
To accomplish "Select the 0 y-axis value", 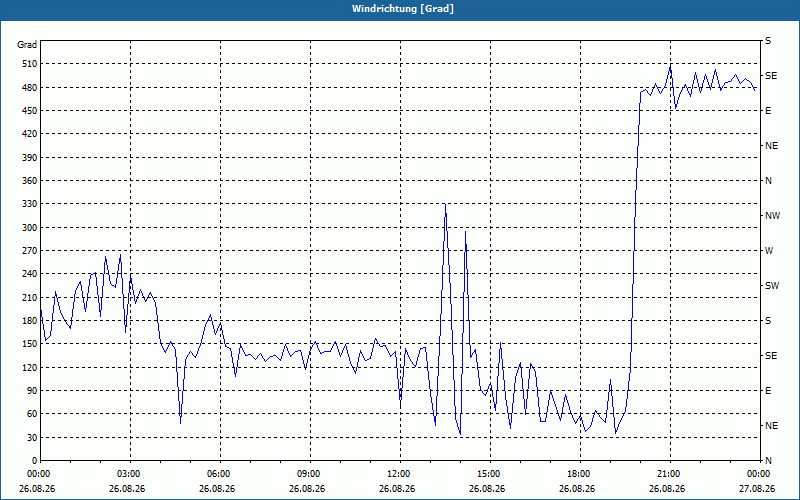I will [34, 461].
